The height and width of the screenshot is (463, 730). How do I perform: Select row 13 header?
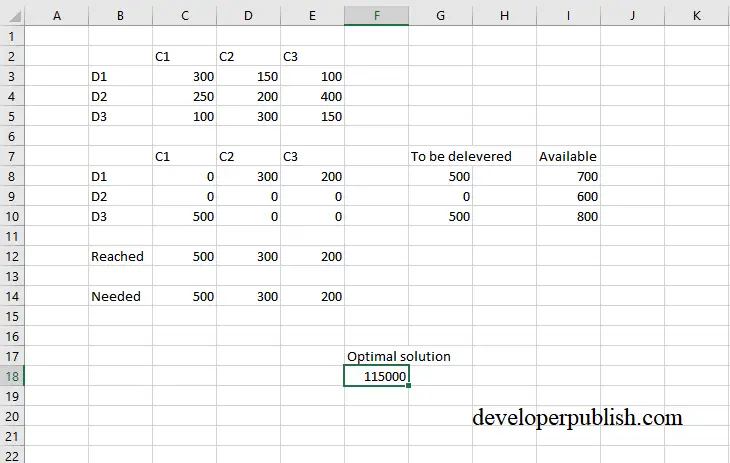click(12, 277)
